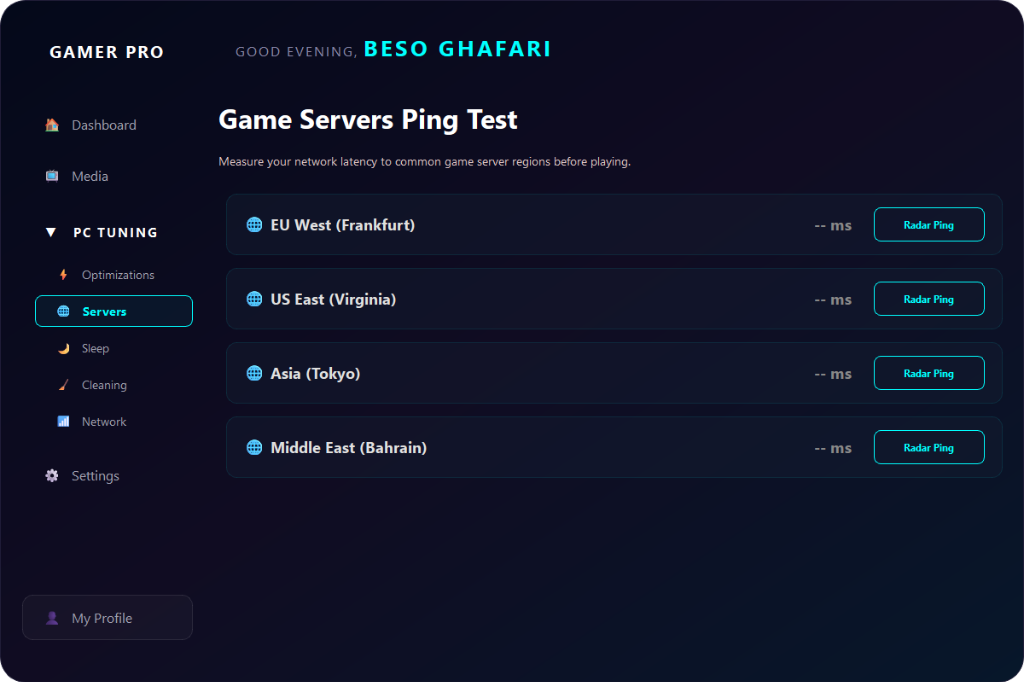Go to the Cleaning page label

104,385
